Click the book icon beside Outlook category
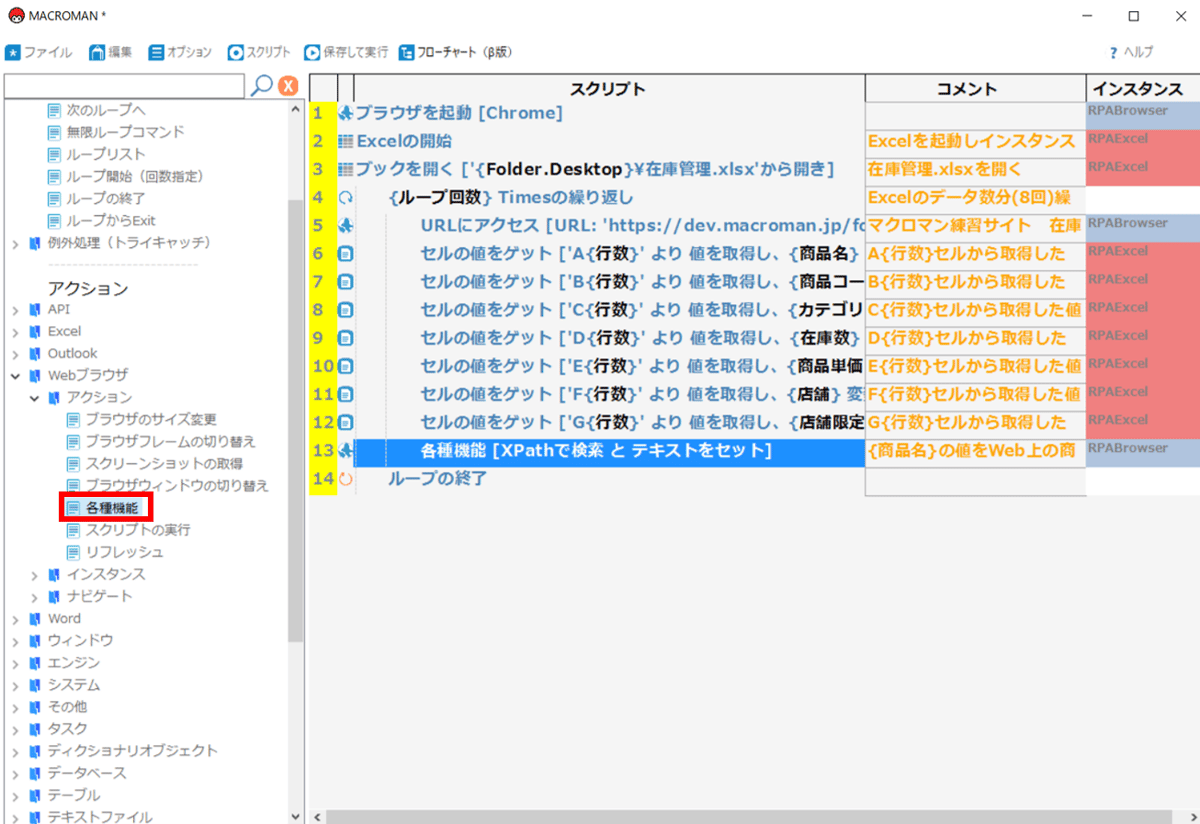 [x=36, y=353]
